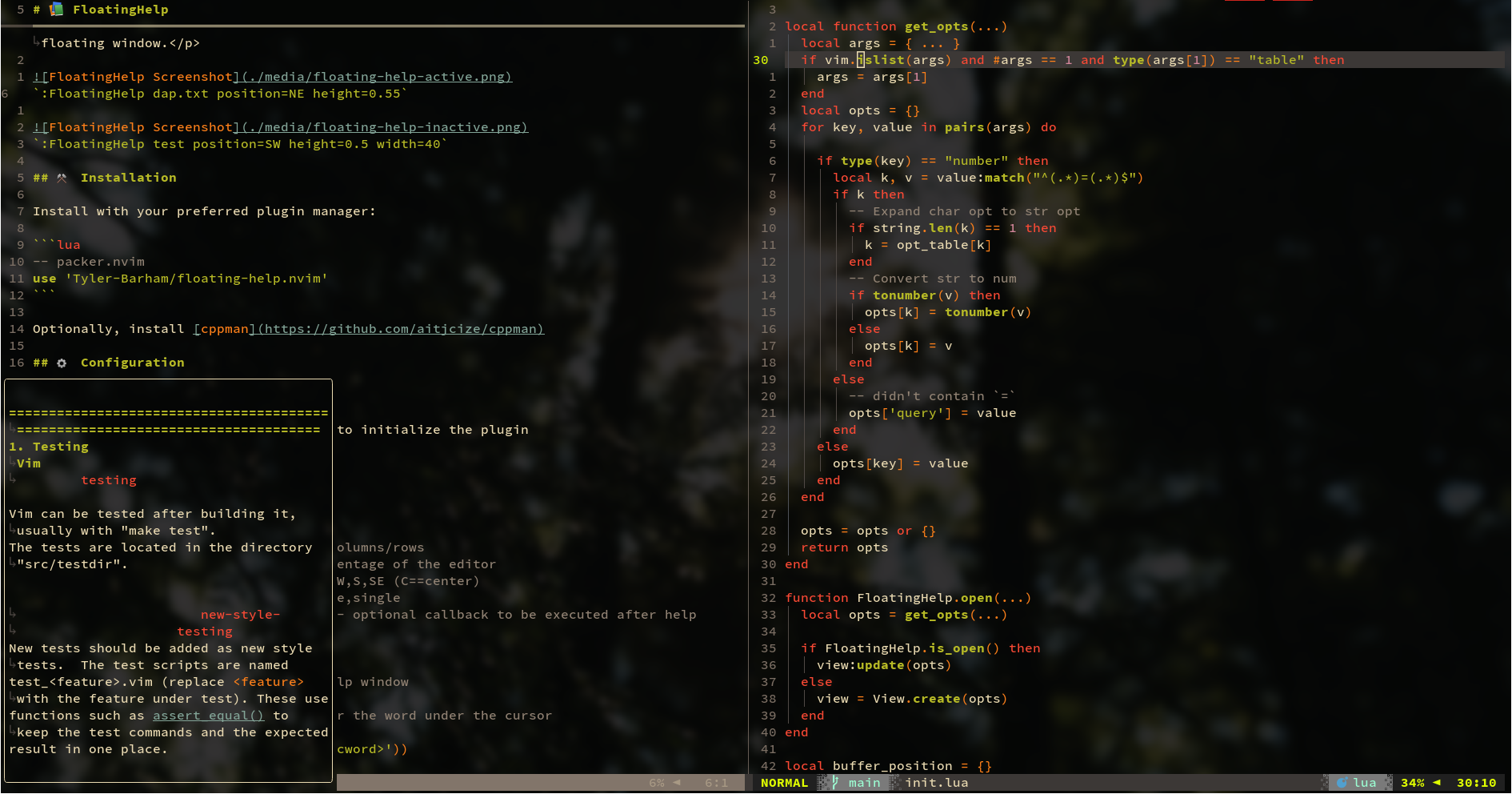Open the floating-help-active.png image link
The height and width of the screenshot is (794, 1512).
(272, 77)
